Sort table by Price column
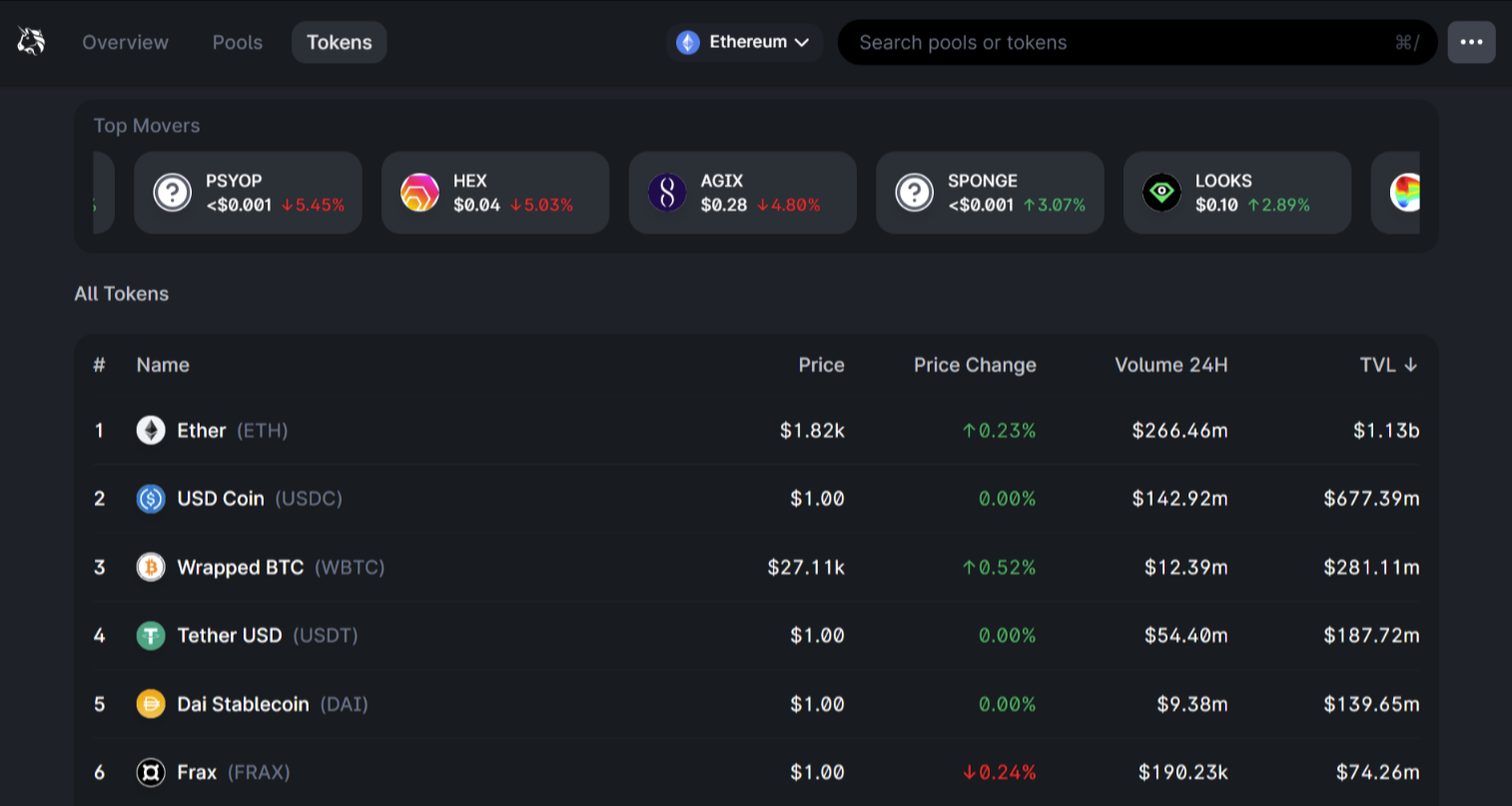1512x806 pixels. (821, 366)
